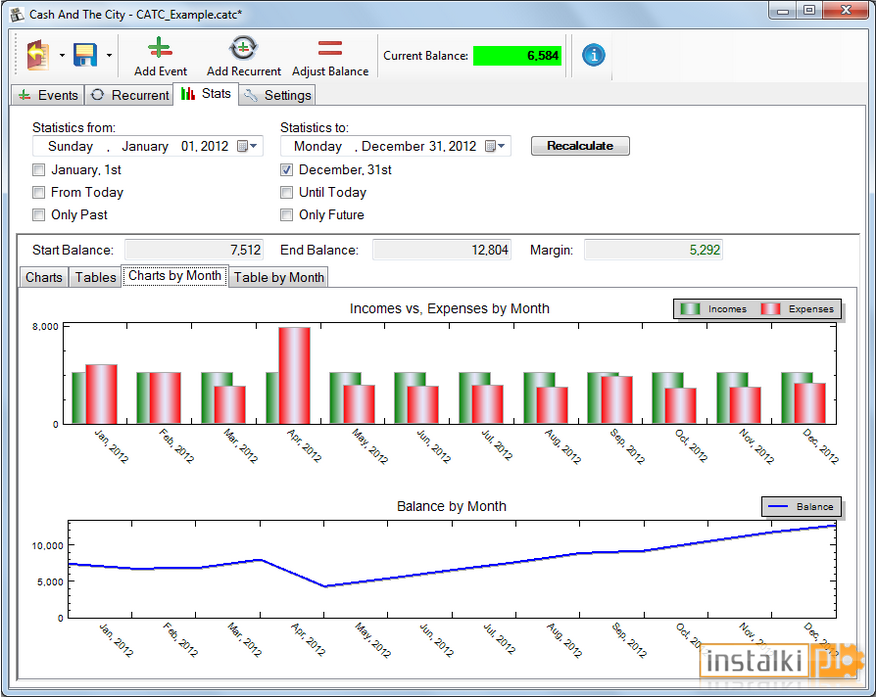This screenshot has width=877, height=698.
Task: Click the blue floppy disk save icon
Action: tap(86, 55)
